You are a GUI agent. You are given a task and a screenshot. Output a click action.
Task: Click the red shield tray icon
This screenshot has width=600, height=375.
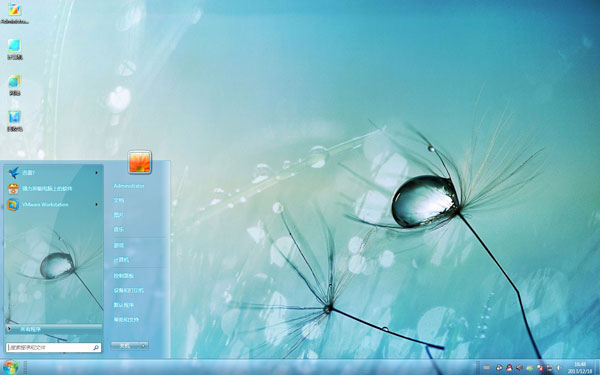[x=540, y=368]
